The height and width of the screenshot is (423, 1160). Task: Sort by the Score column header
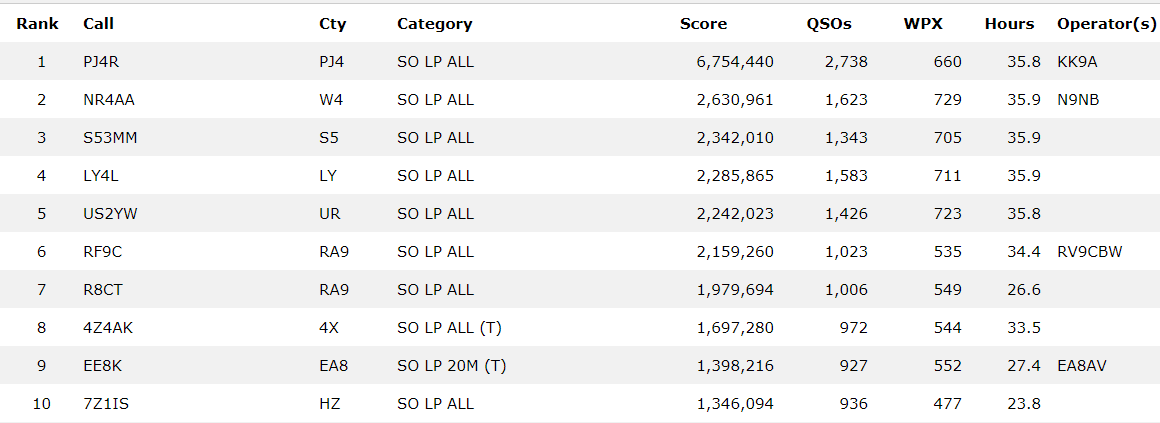(x=703, y=24)
